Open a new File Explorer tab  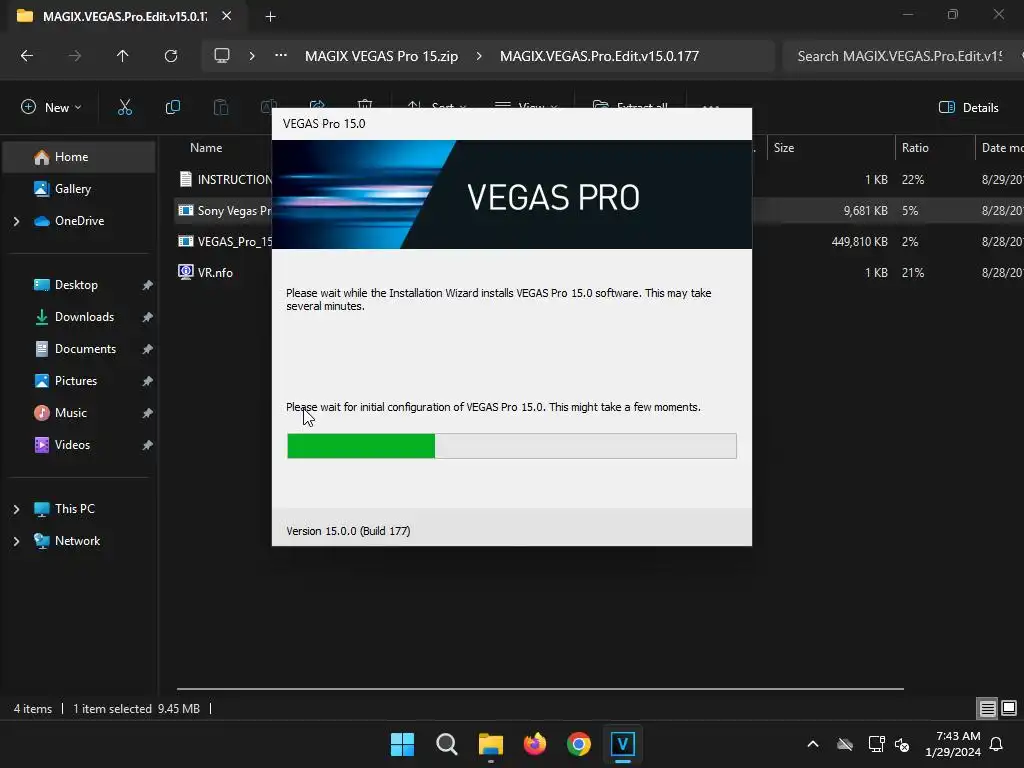[270, 16]
